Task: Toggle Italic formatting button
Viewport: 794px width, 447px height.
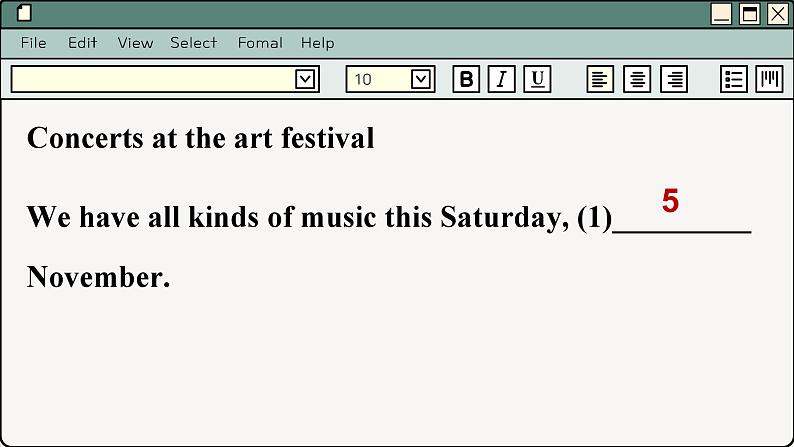Action: 501,79
